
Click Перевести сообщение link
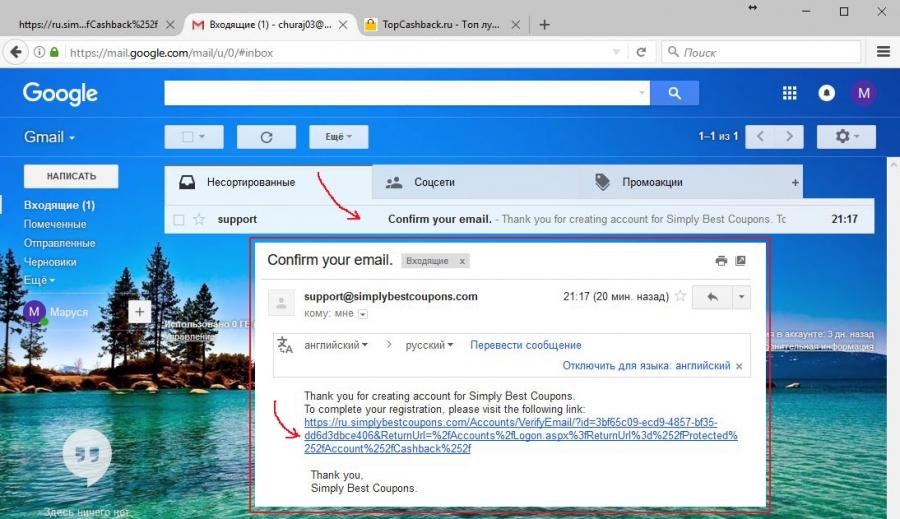[x=525, y=345]
